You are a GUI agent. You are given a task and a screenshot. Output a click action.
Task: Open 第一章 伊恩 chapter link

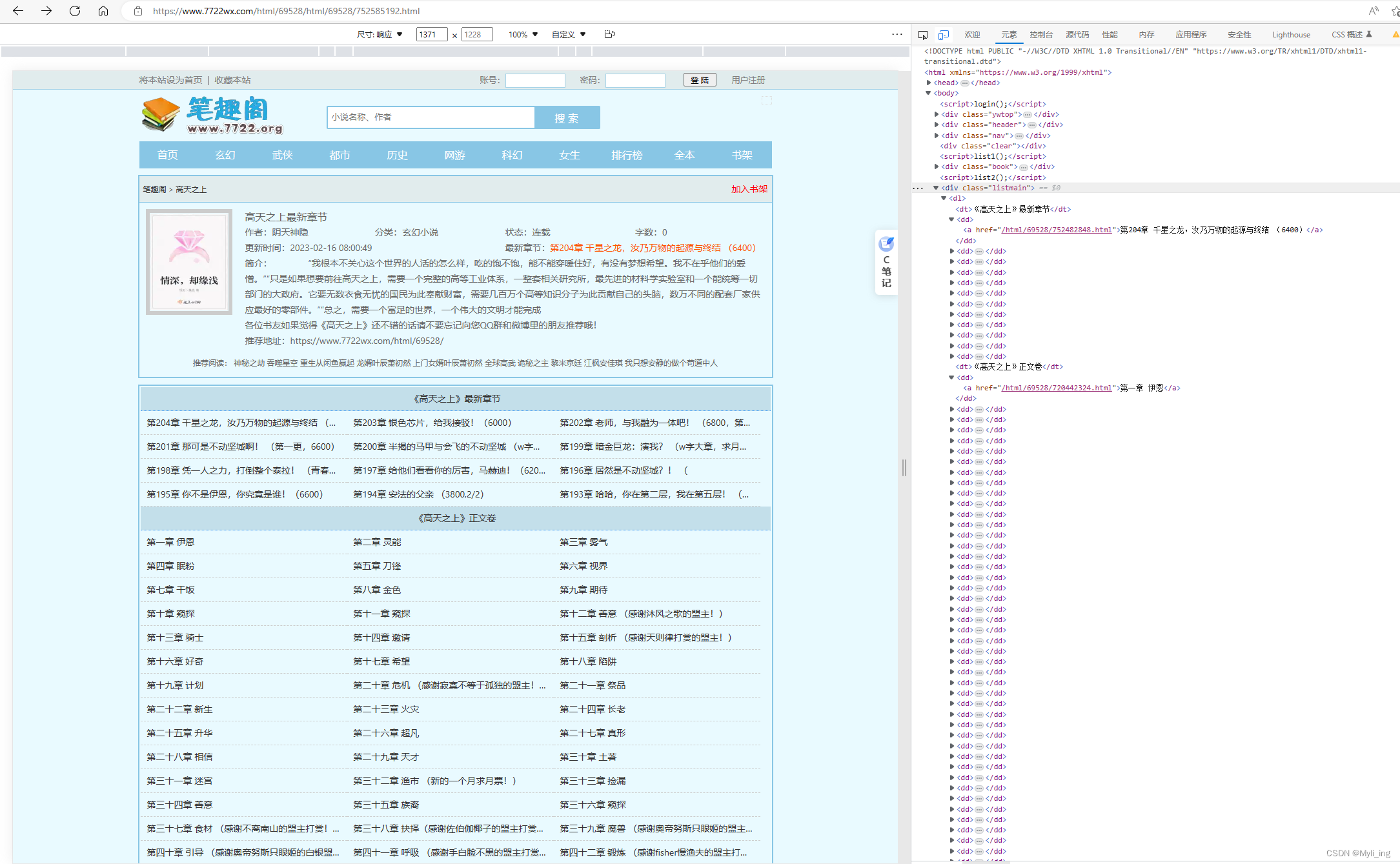tap(170, 543)
